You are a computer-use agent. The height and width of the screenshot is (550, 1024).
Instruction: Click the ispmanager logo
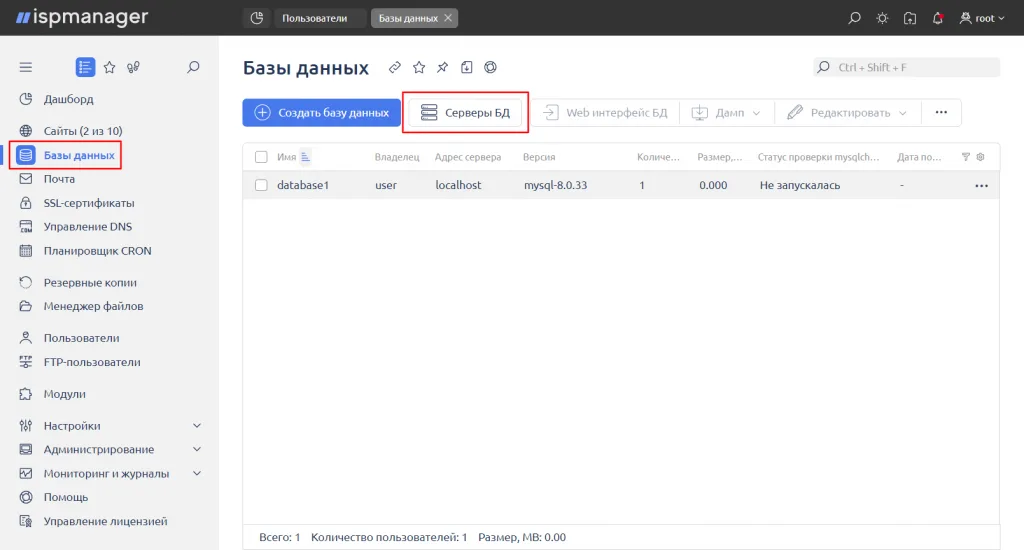coord(82,18)
